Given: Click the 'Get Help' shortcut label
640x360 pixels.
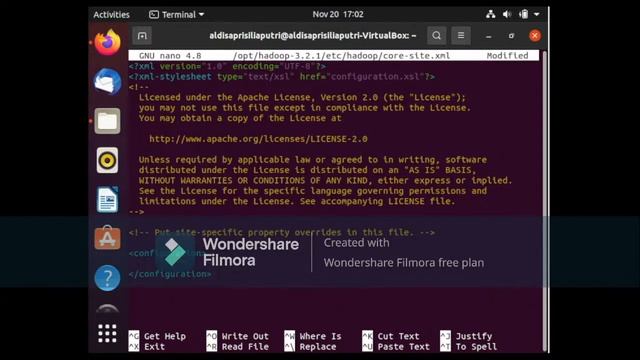Looking at the screenshot, I should click(x=165, y=336).
